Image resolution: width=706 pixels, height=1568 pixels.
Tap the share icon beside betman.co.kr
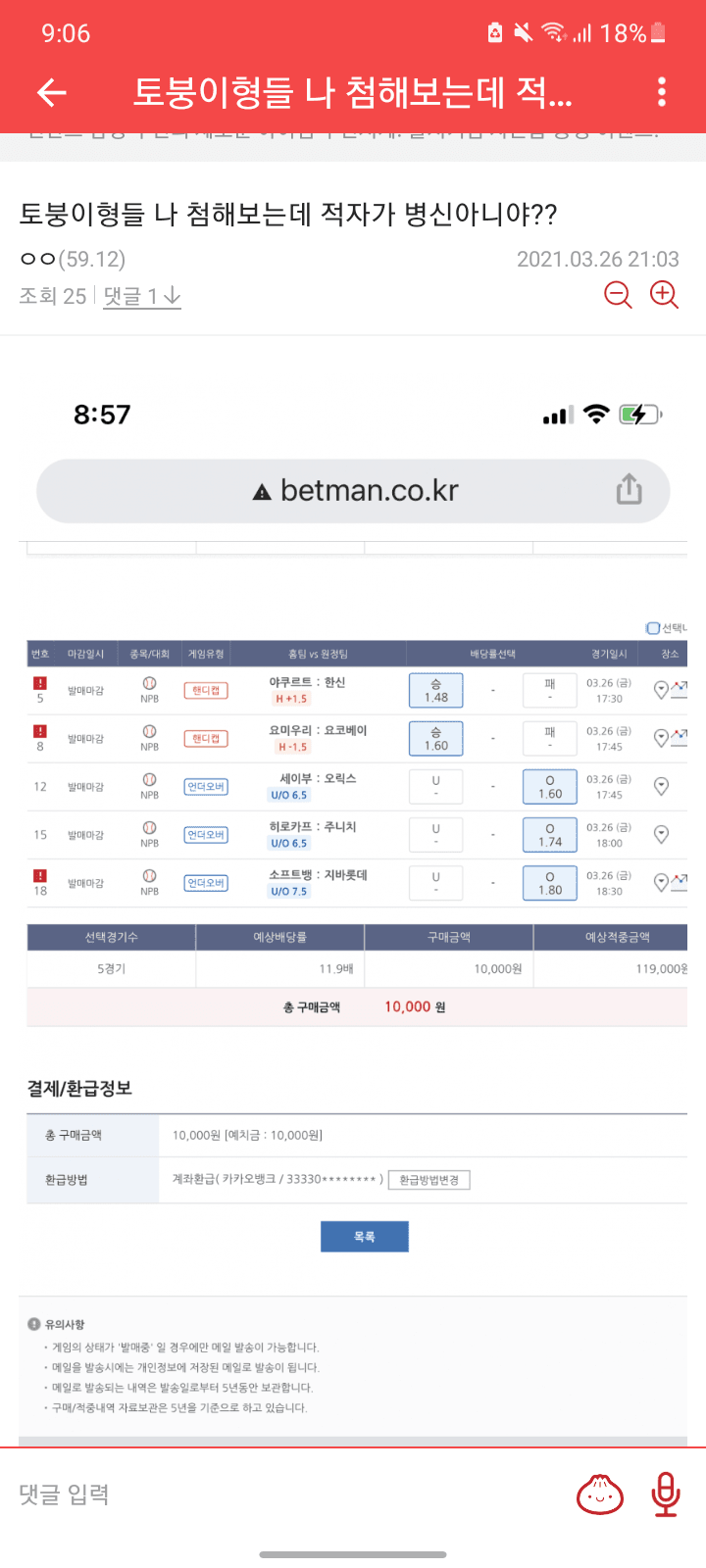pos(630,490)
